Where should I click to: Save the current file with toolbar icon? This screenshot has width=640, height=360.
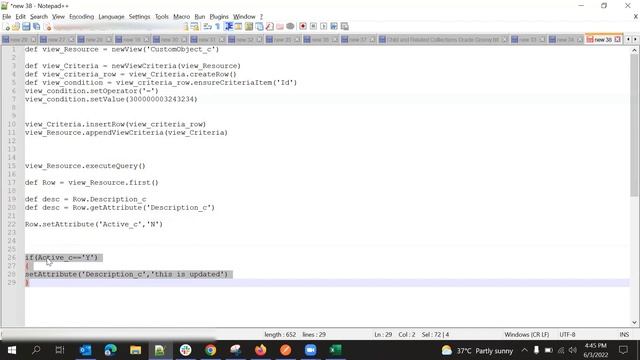(x=26, y=27)
